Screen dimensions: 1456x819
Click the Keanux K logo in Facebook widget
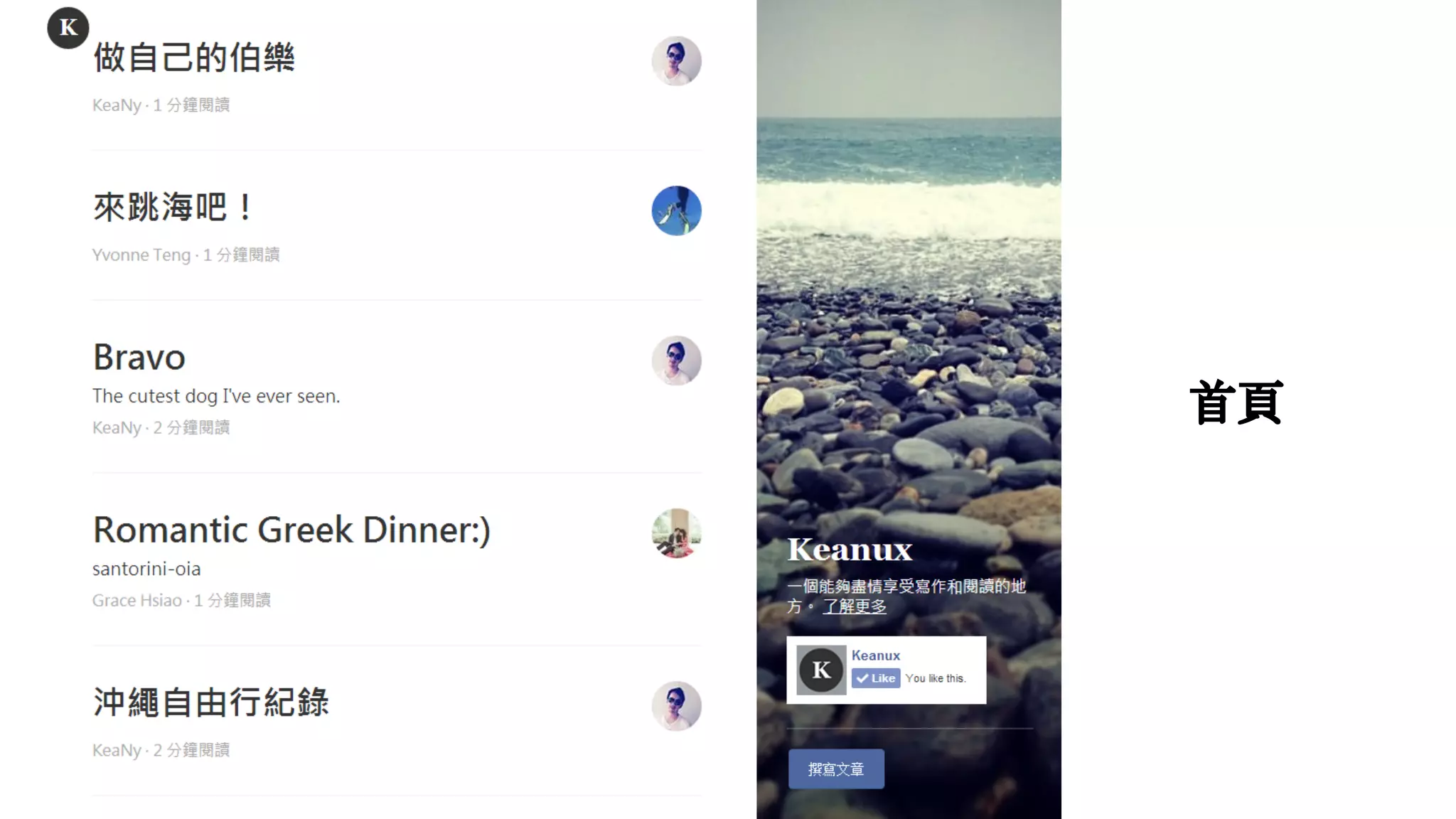click(821, 670)
